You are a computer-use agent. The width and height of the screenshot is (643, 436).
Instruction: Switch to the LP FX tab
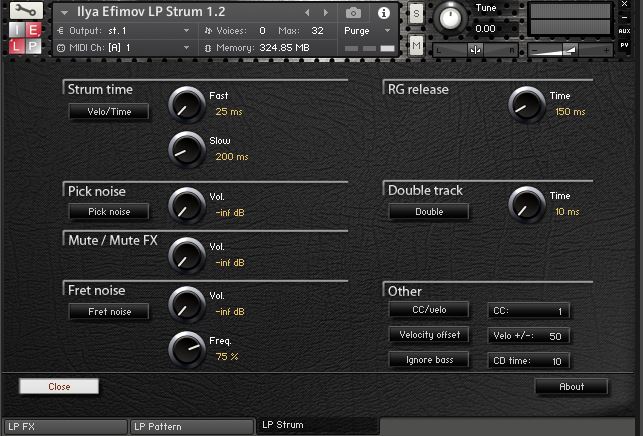coord(65,427)
